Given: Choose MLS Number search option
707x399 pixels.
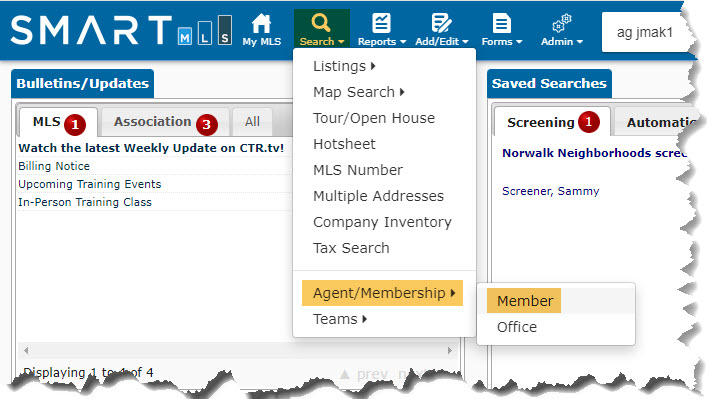Looking at the screenshot, I should [358, 170].
